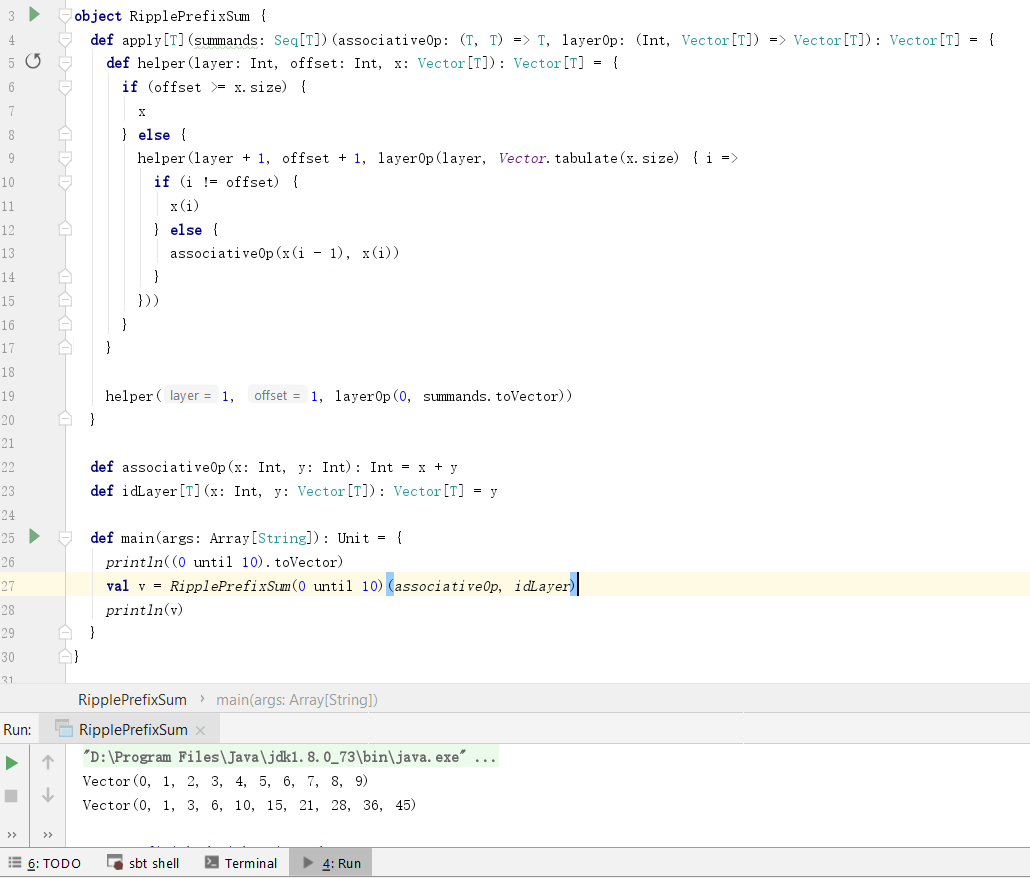Viewport: 1030px width, 878px height.
Task: Click 'summands' parameter name on line 4
Action: [225, 40]
